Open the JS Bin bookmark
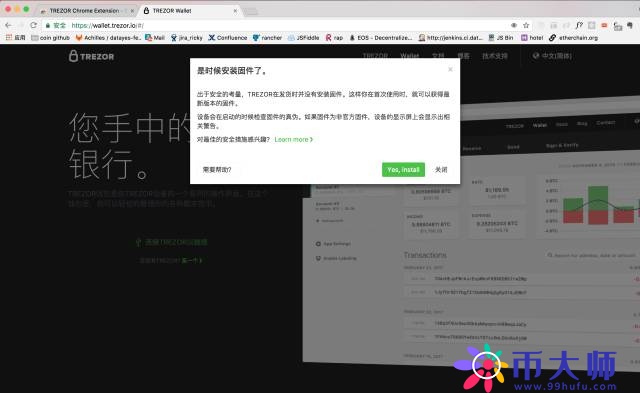Screen dimensions: 640x393 point(501,38)
